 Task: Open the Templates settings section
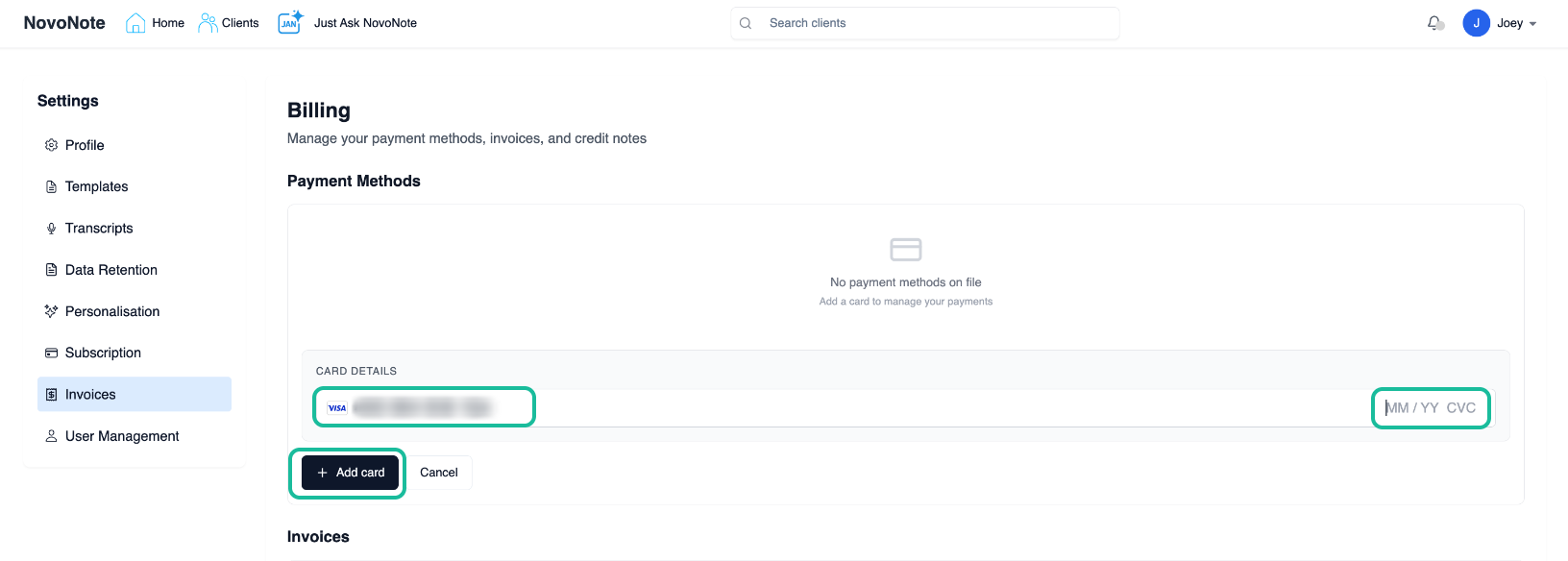96,186
